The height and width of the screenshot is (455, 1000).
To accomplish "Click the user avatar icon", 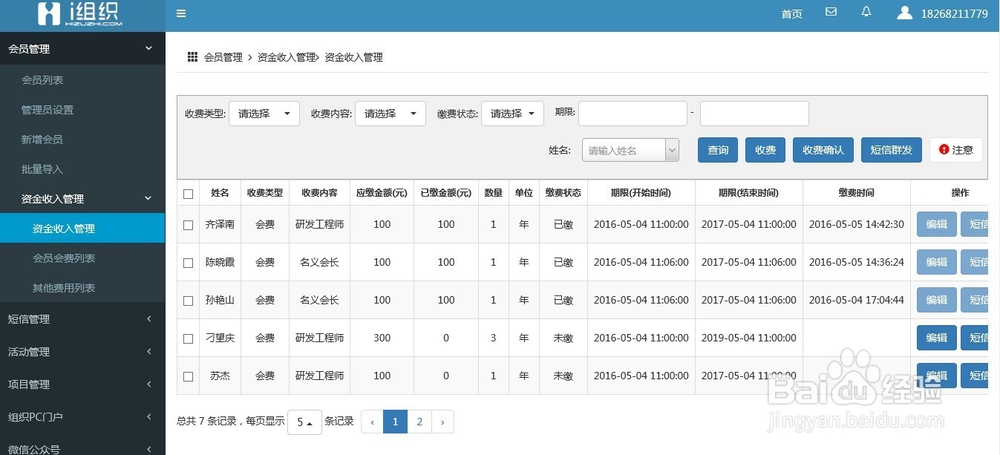I will pyautogui.click(x=904, y=13).
